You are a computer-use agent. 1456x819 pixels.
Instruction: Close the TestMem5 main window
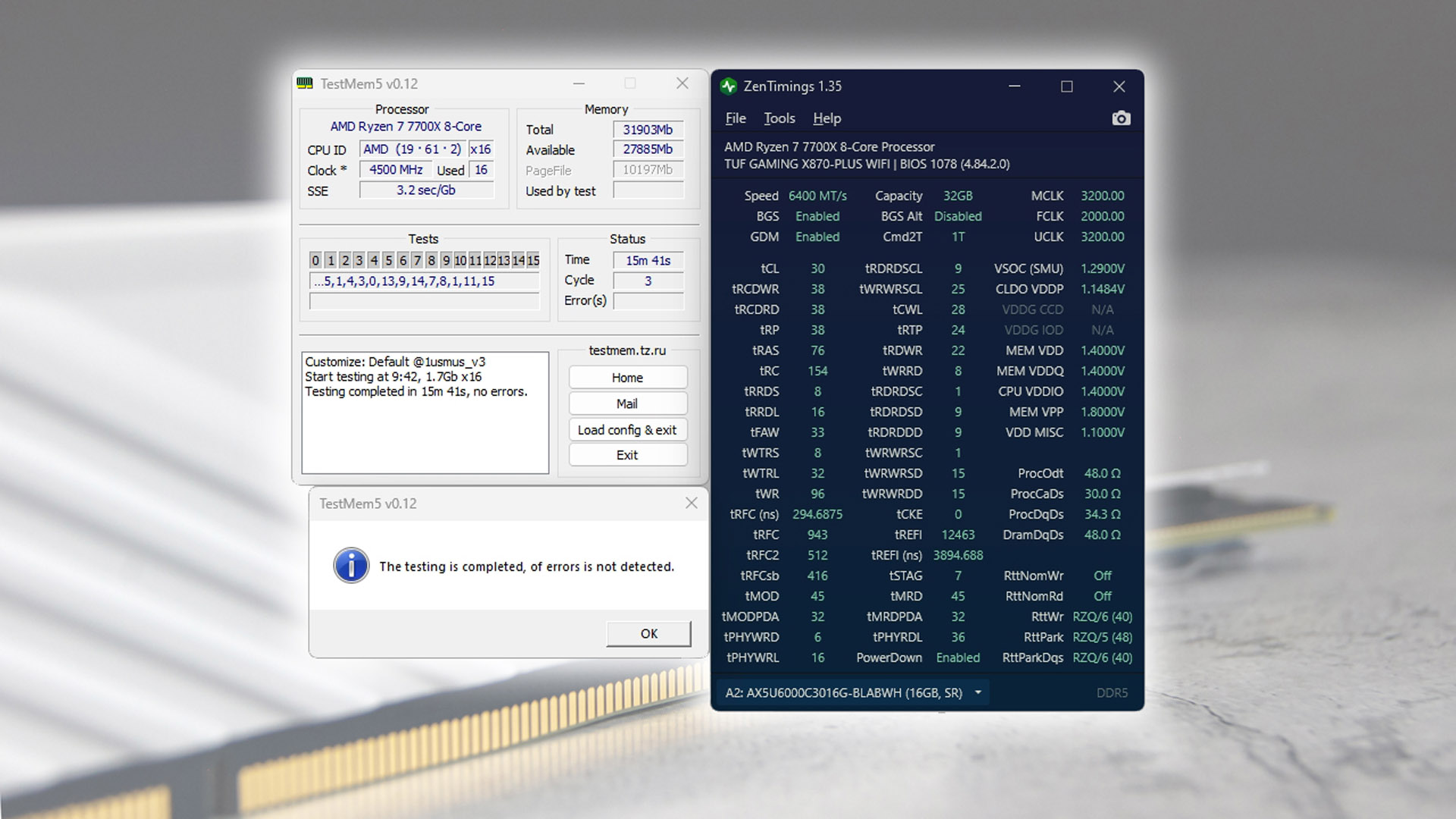pyautogui.click(x=682, y=83)
